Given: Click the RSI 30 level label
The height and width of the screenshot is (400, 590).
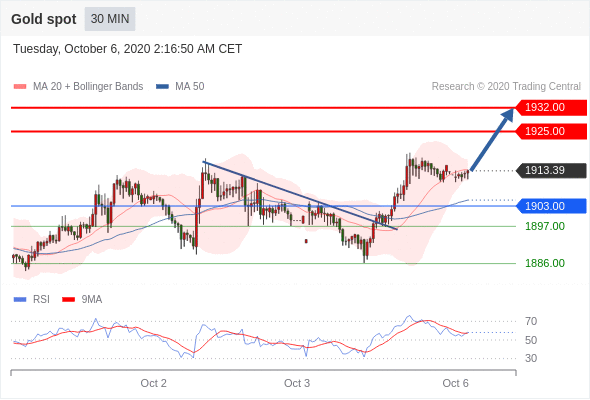Looking at the screenshot, I should tap(531, 358).
